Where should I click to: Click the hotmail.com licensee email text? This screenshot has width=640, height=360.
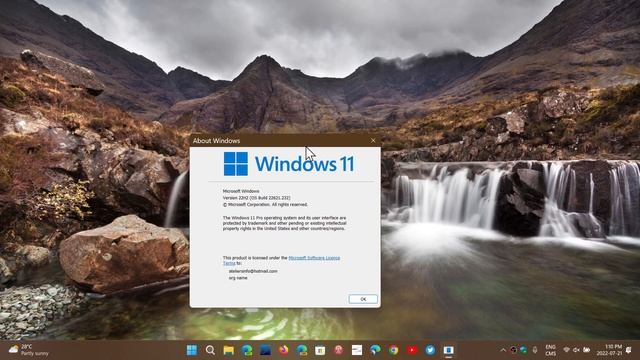tap(253, 271)
